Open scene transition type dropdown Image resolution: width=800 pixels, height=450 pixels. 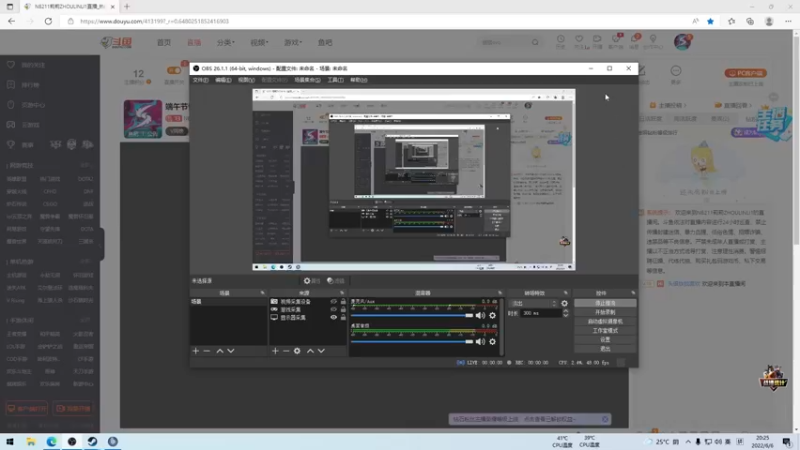click(x=534, y=304)
